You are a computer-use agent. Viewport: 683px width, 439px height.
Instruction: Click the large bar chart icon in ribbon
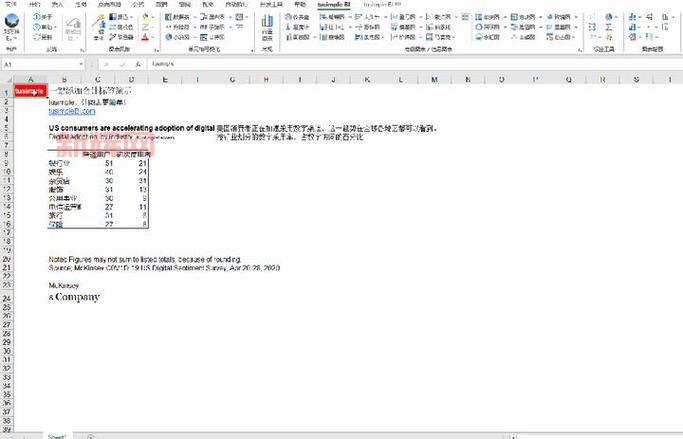click(266, 22)
